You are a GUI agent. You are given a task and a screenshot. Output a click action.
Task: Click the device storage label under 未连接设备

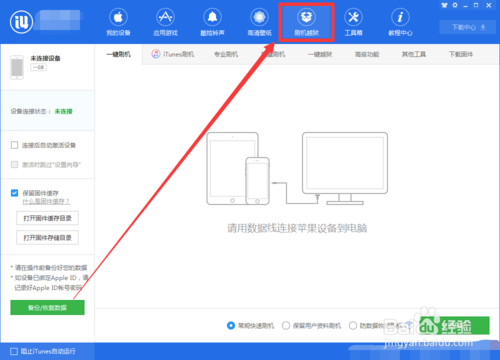point(38,67)
